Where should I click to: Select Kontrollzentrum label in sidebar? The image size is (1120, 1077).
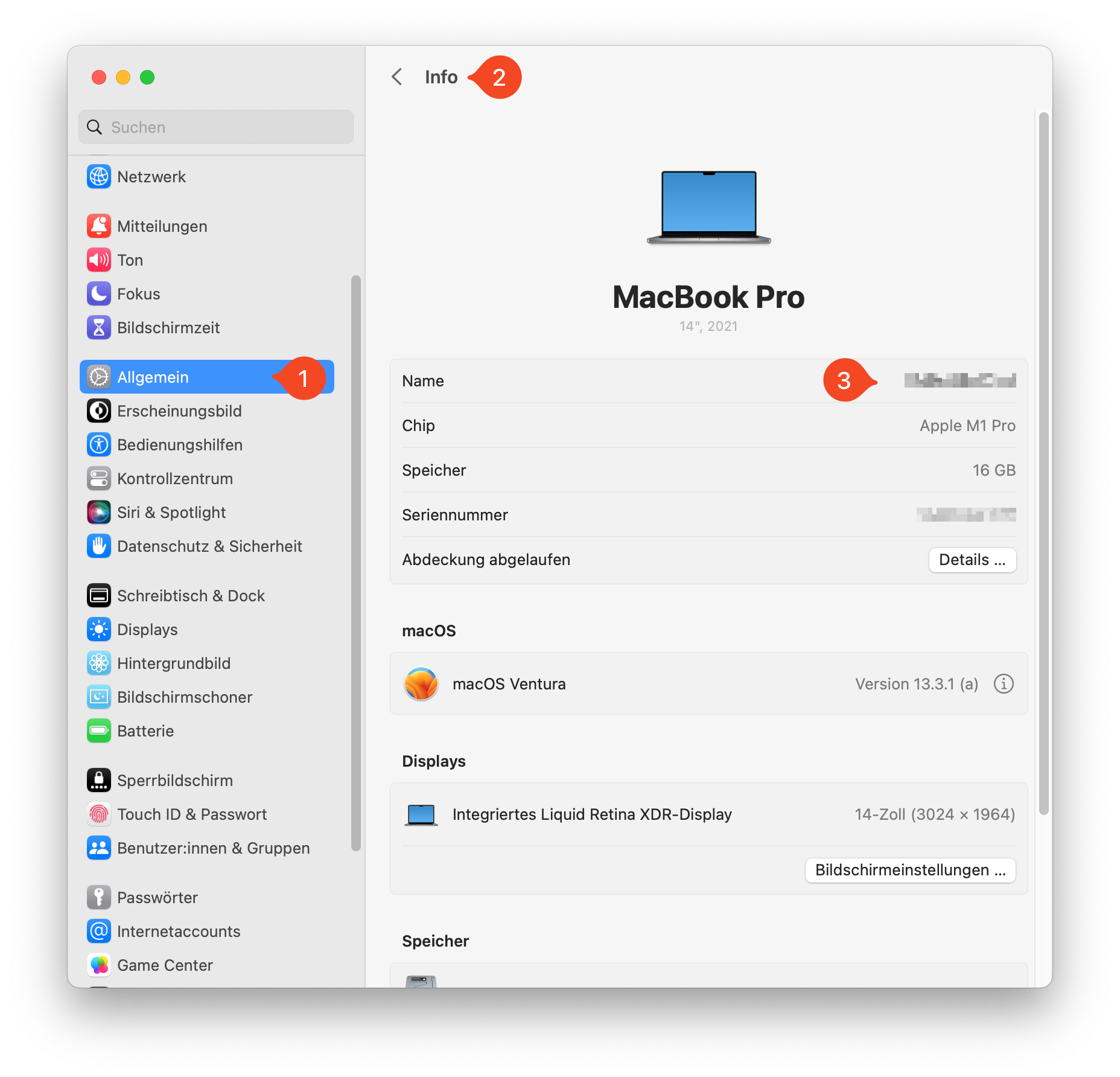175,479
